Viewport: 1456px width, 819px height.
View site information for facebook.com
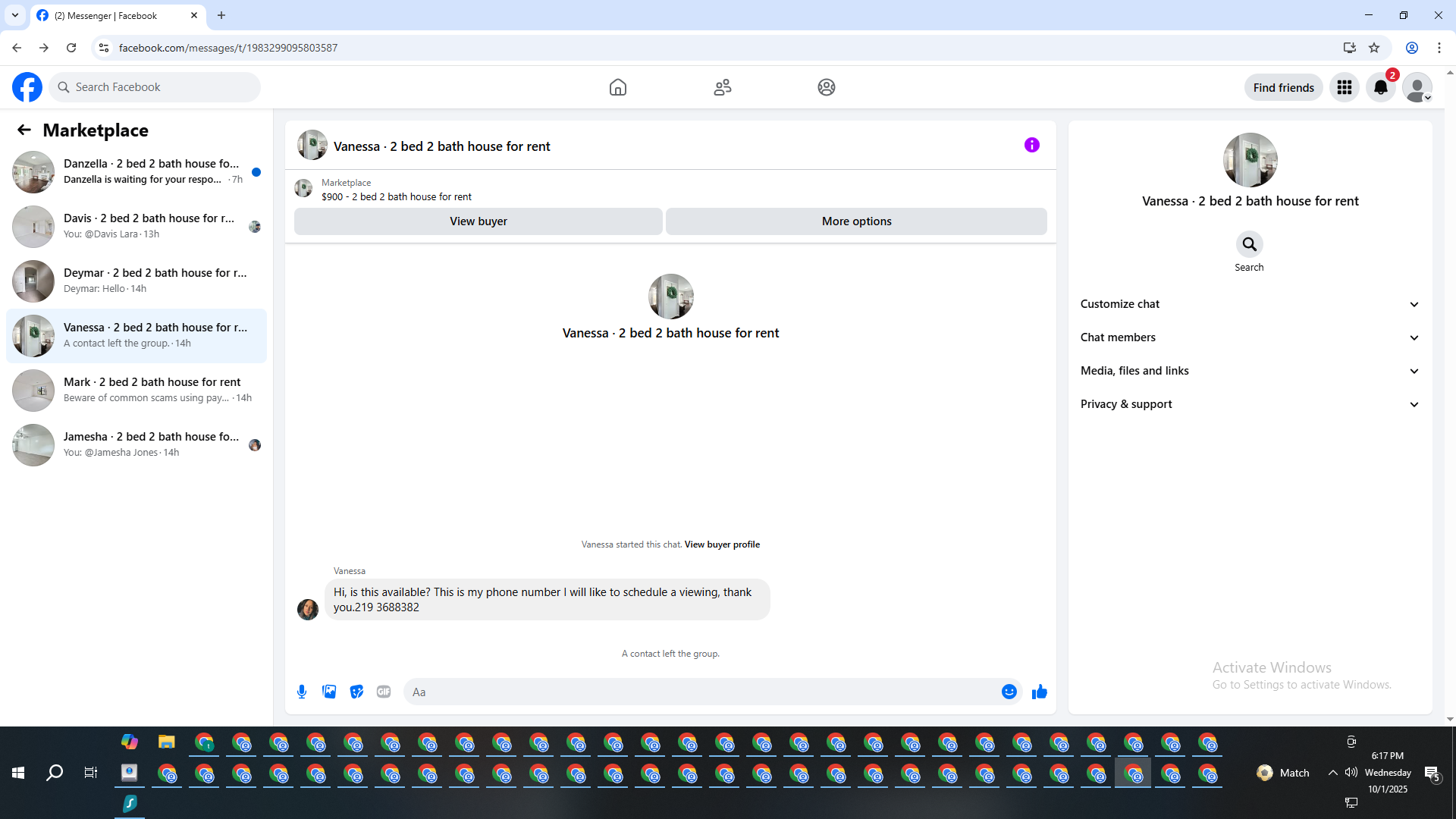tap(104, 48)
